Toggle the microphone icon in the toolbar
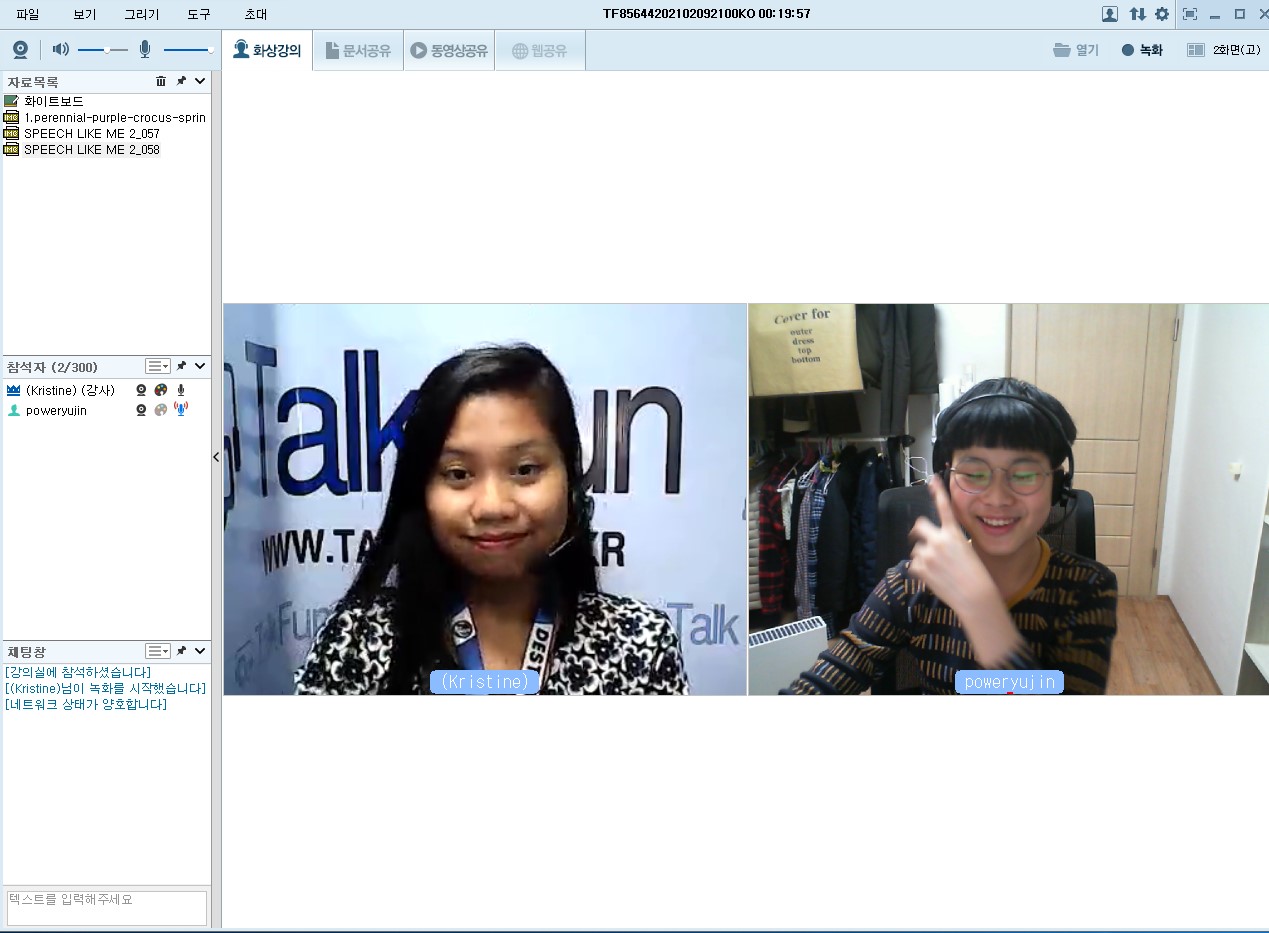This screenshot has width=1269, height=933. click(x=145, y=49)
